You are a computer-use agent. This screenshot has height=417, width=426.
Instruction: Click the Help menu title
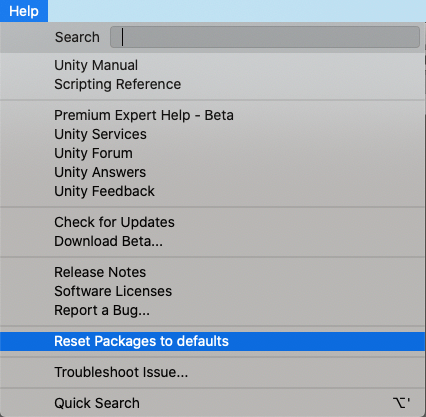point(24,11)
